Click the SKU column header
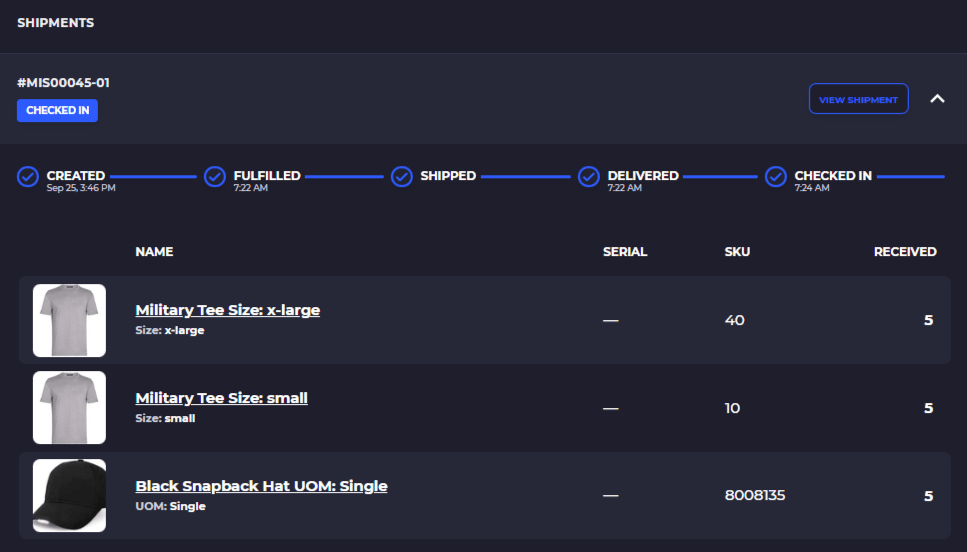The image size is (967, 552). pos(737,252)
